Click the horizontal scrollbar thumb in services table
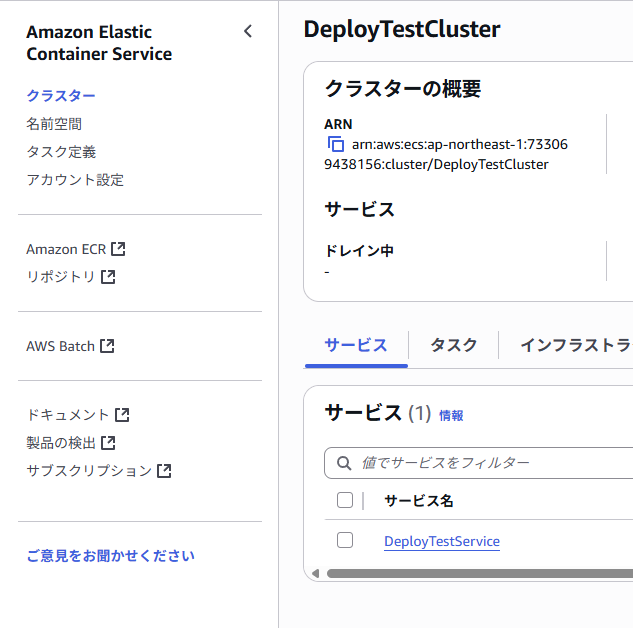 pyautogui.click(x=480, y=573)
